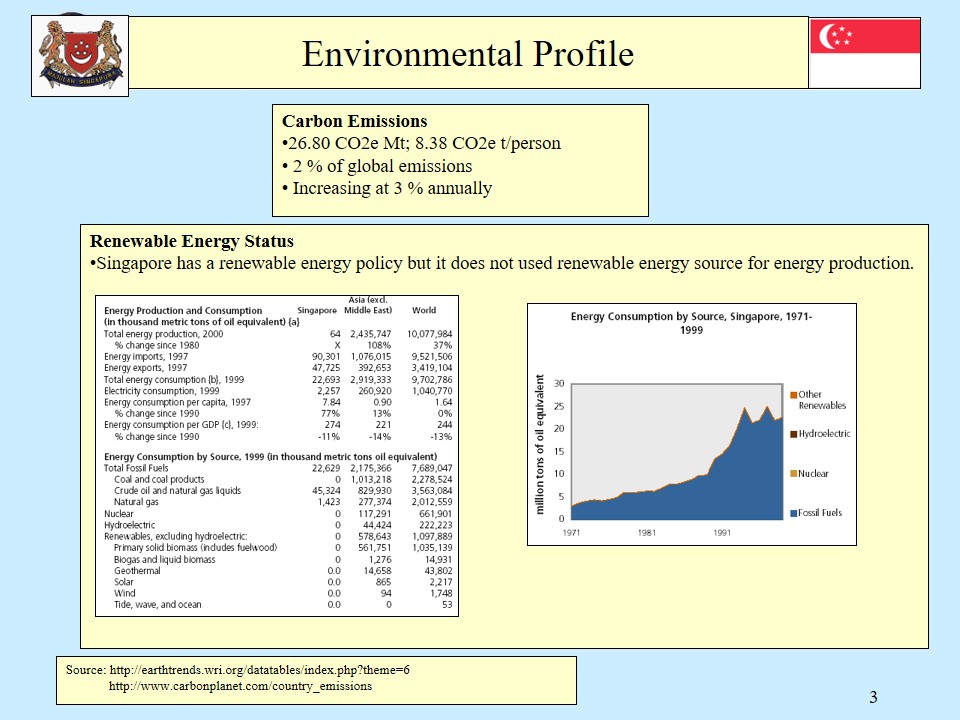Click the chart's y-axis label text
The height and width of the screenshot is (720, 960).
(x=540, y=445)
